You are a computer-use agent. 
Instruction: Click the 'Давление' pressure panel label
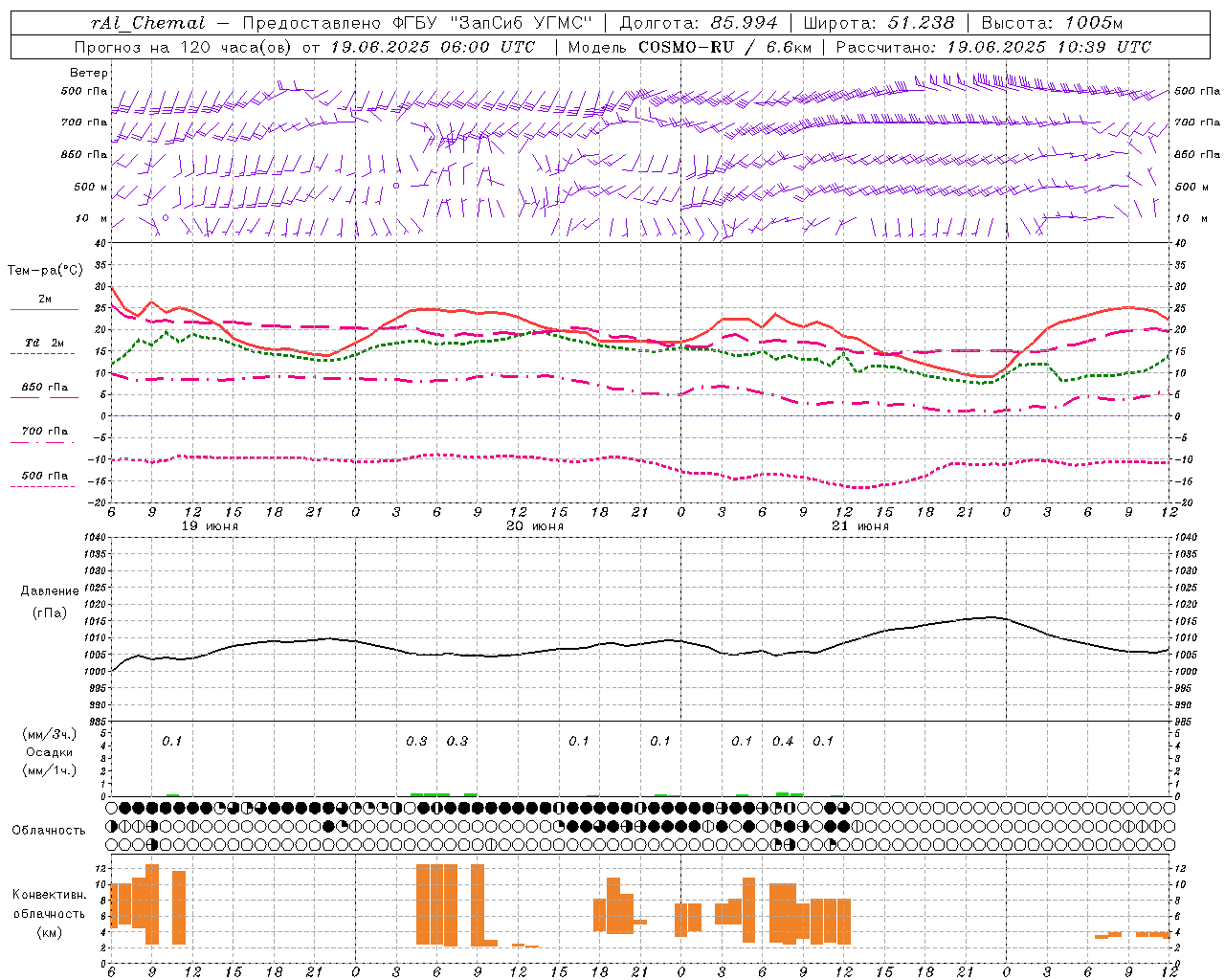50,591
